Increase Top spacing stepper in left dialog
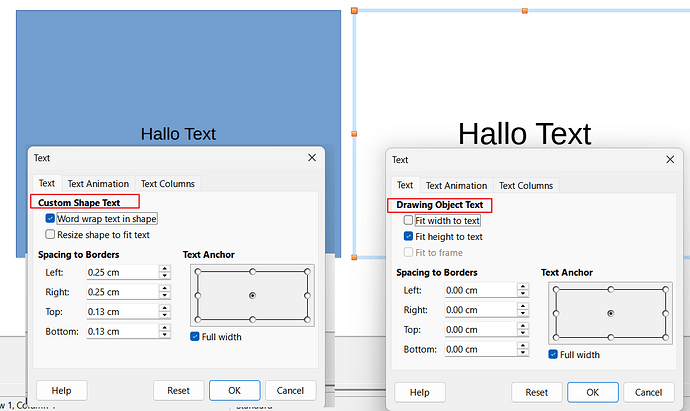The width and height of the screenshot is (690, 411). click(164, 309)
